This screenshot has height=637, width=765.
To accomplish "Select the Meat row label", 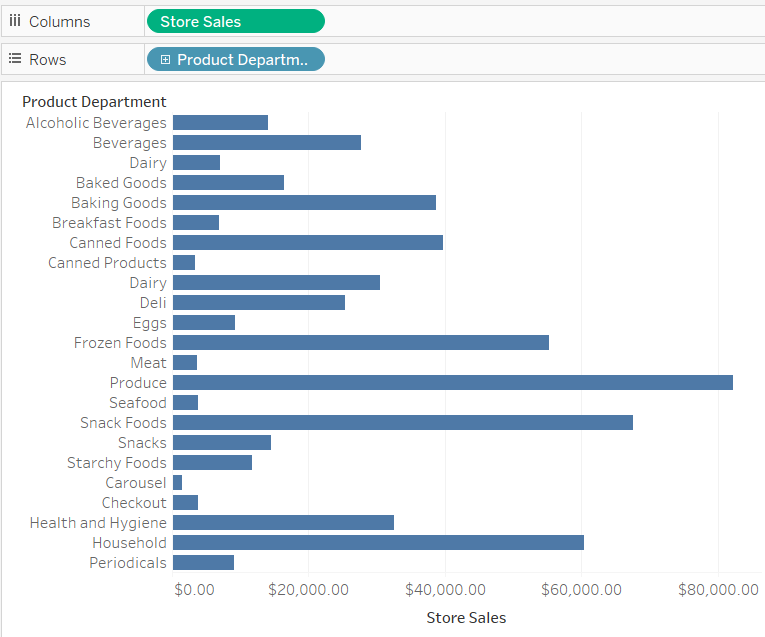I will tap(148, 363).
